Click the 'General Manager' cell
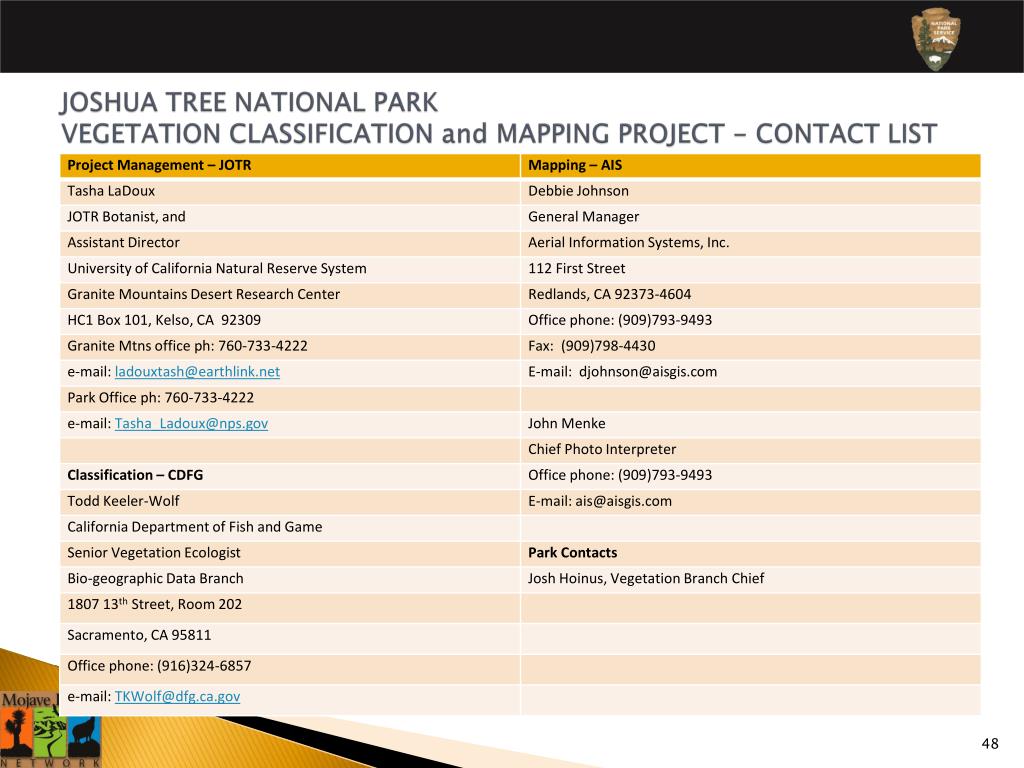 [750, 217]
